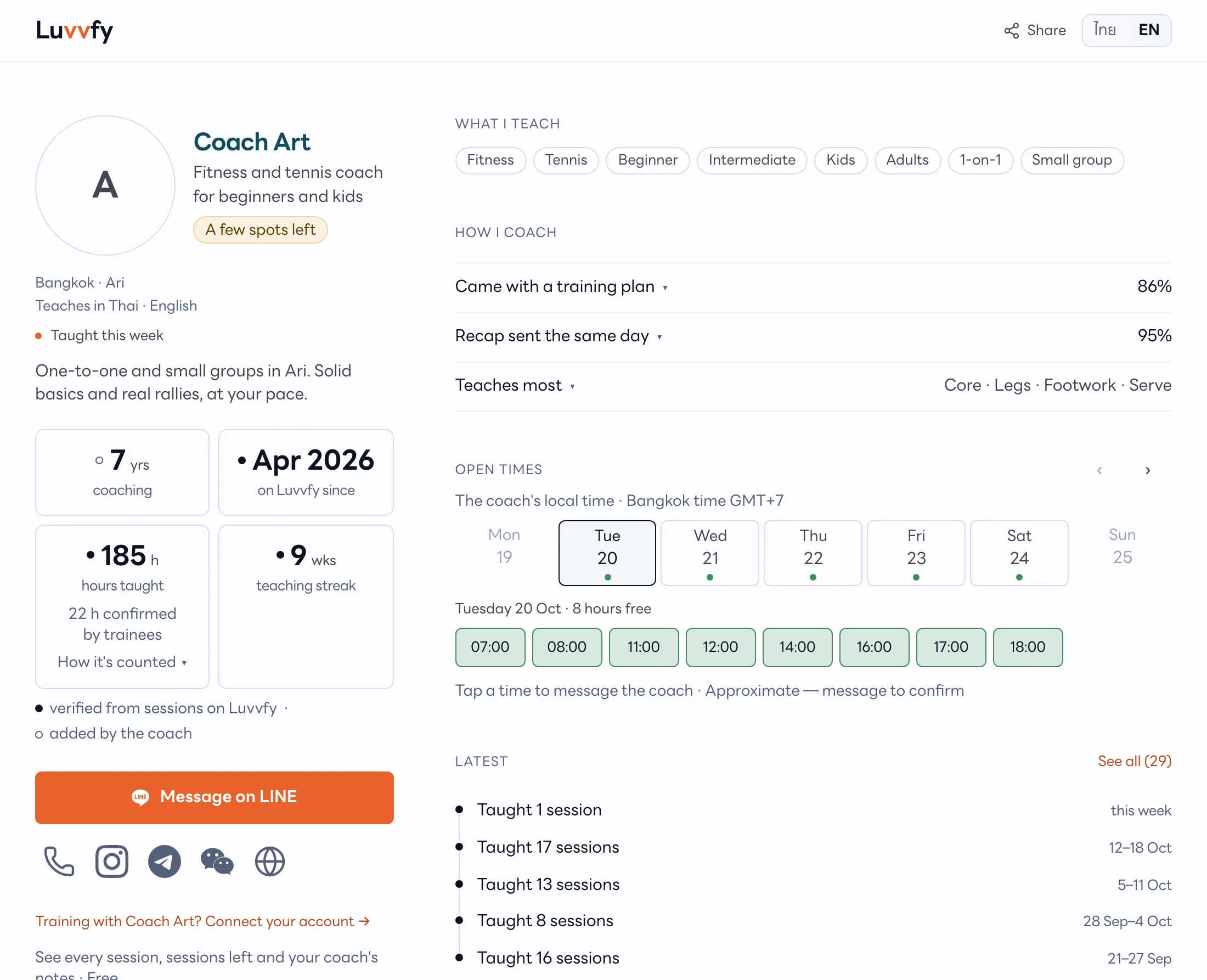Open the See all (29) link
The image size is (1207, 980).
(1134, 761)
